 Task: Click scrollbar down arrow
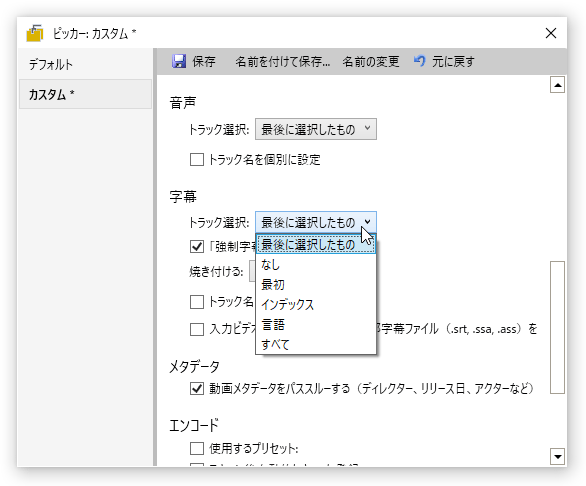[x=557, y=456]
